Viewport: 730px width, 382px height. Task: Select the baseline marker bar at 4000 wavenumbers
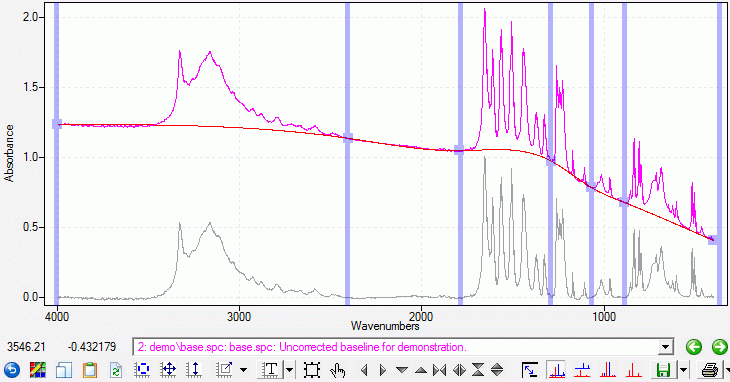(x=56, y=154)
